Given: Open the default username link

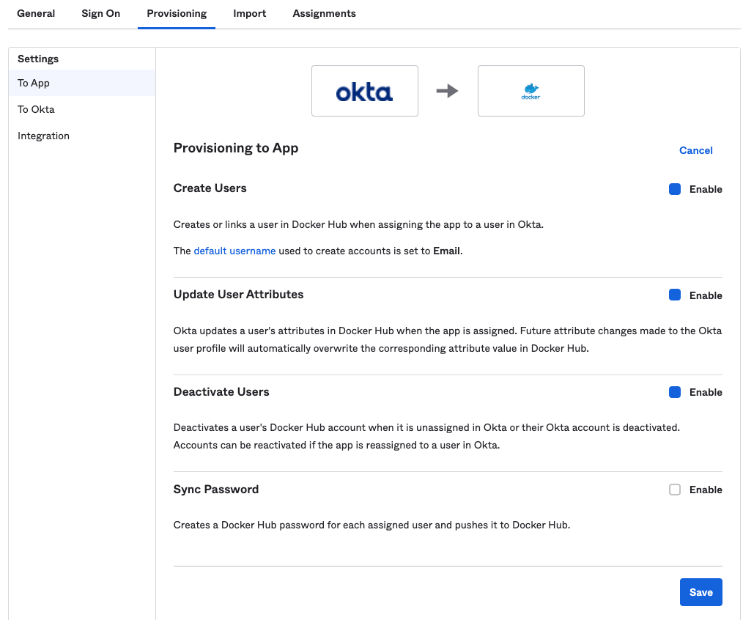Looking at the screenshot, I should [234, 251].
